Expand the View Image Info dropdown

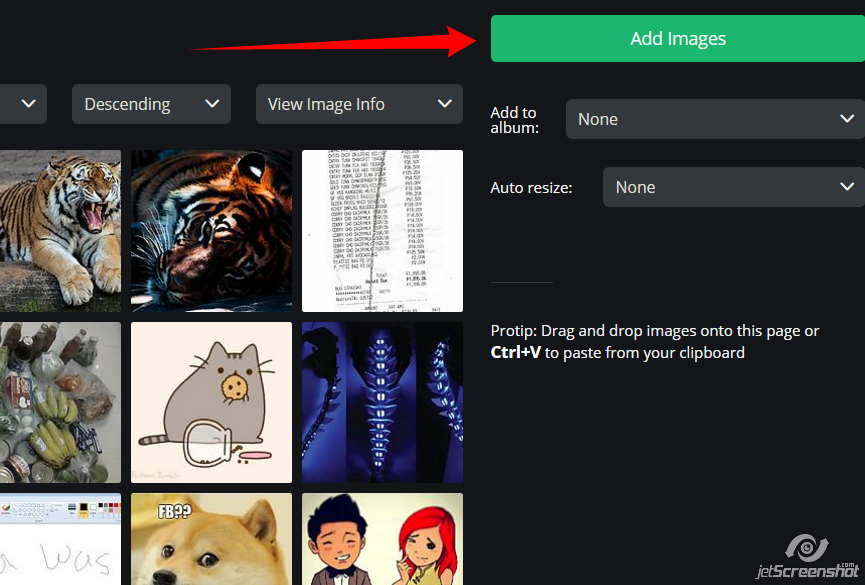pos(359,104)
